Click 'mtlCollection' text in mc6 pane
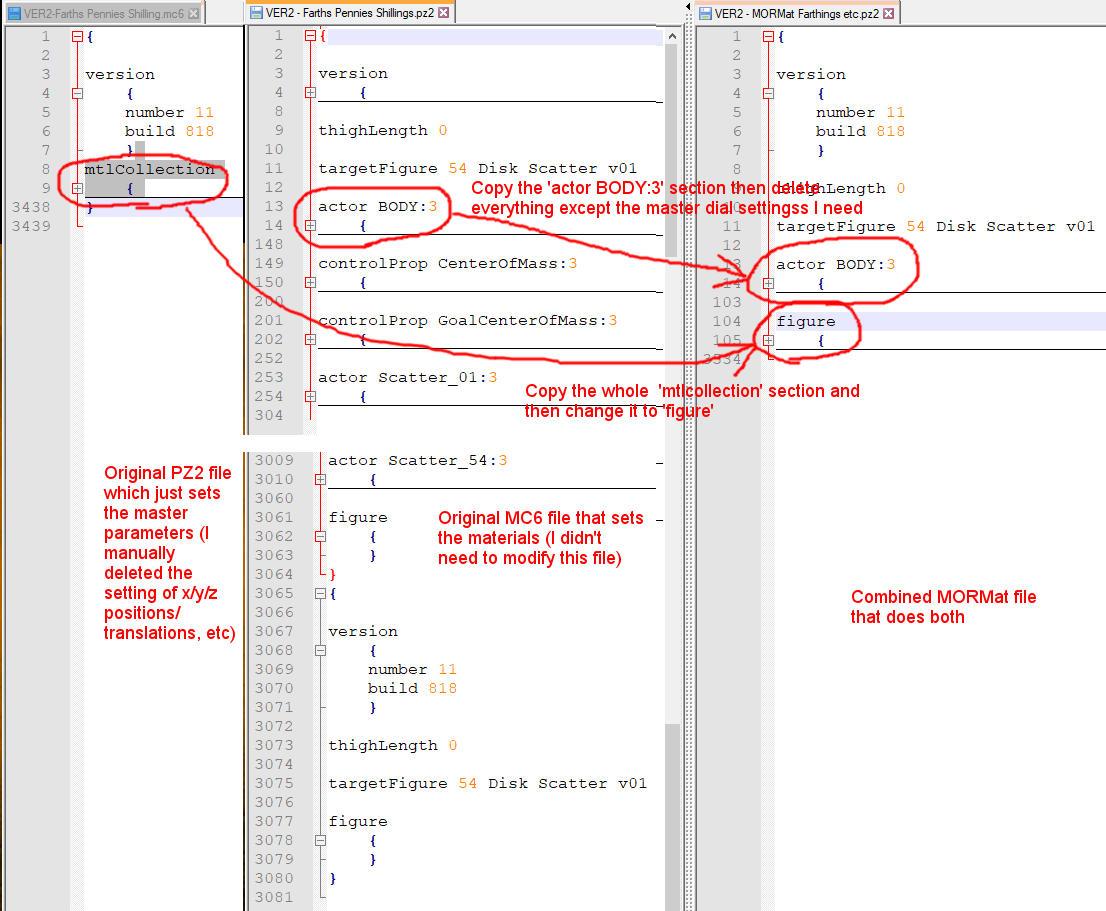 150,169
